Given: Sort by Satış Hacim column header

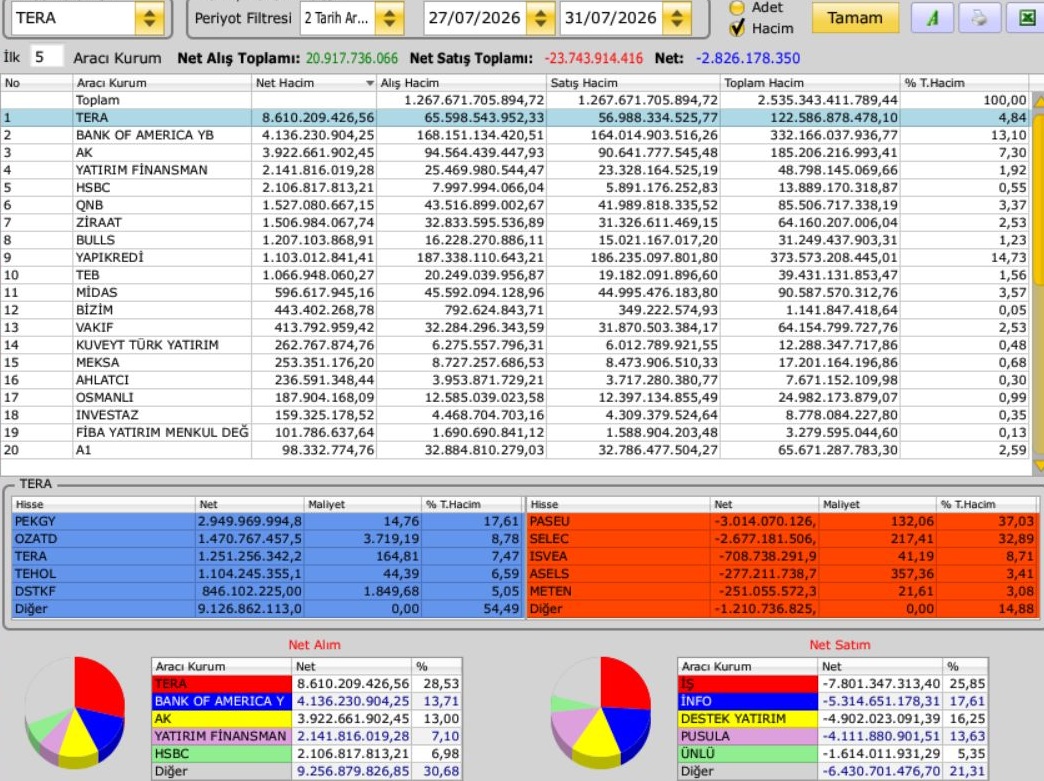Looking at the screenshot, I should [x=633, y=83].
